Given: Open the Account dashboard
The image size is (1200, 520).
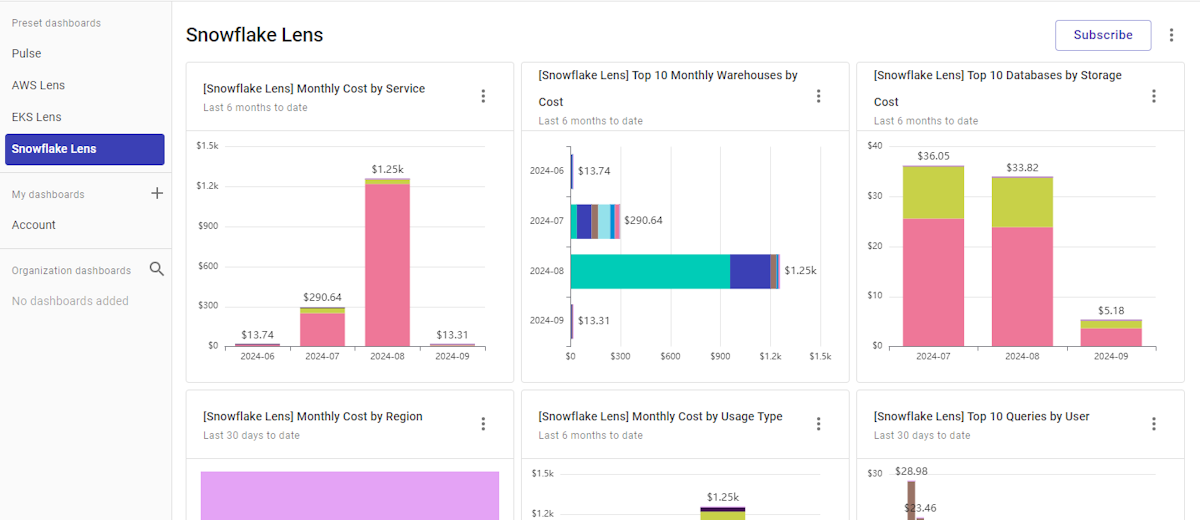Looking at the screenshot, I should 34,225.
